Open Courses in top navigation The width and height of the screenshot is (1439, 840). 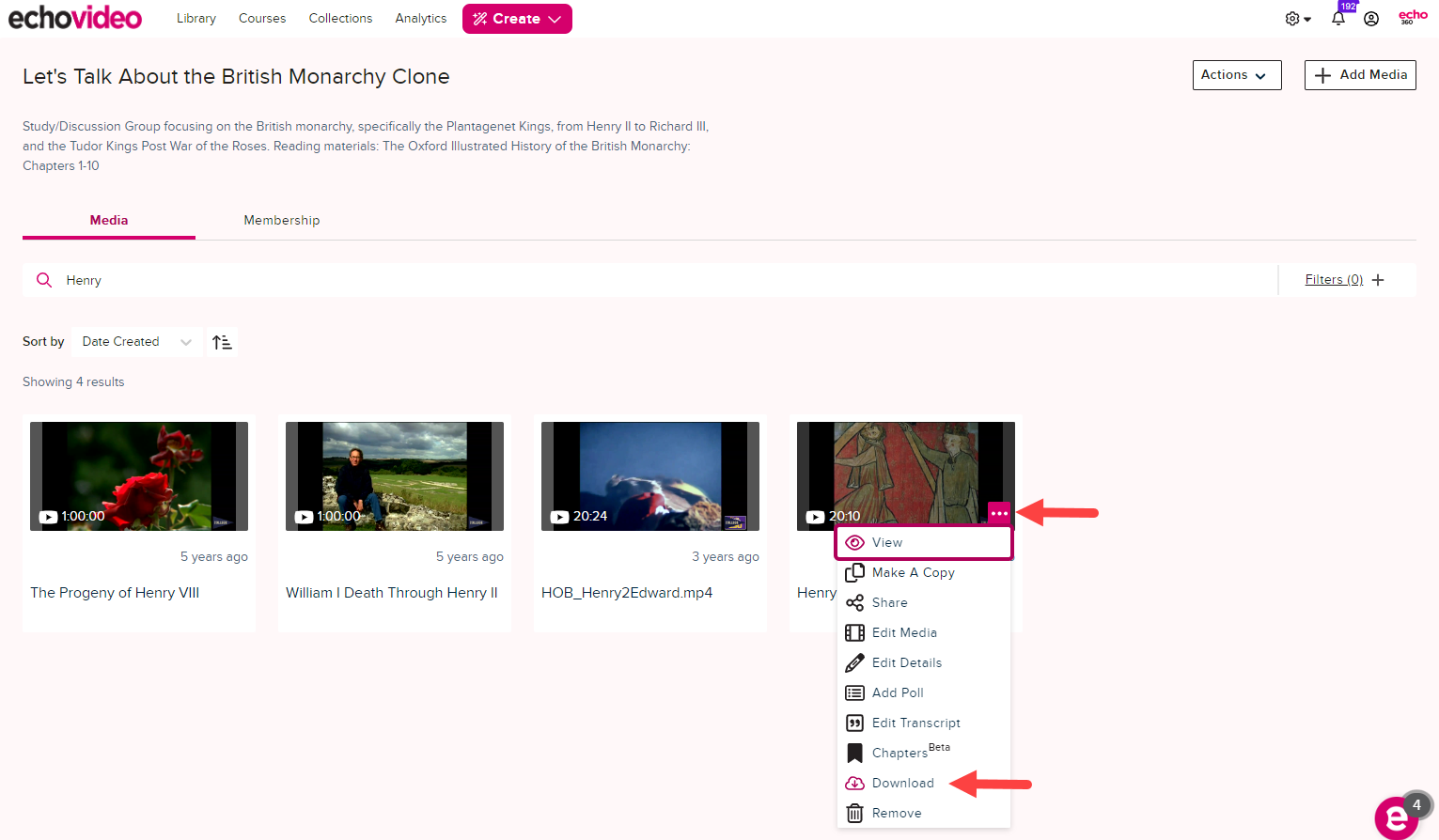tap(262, 18)
